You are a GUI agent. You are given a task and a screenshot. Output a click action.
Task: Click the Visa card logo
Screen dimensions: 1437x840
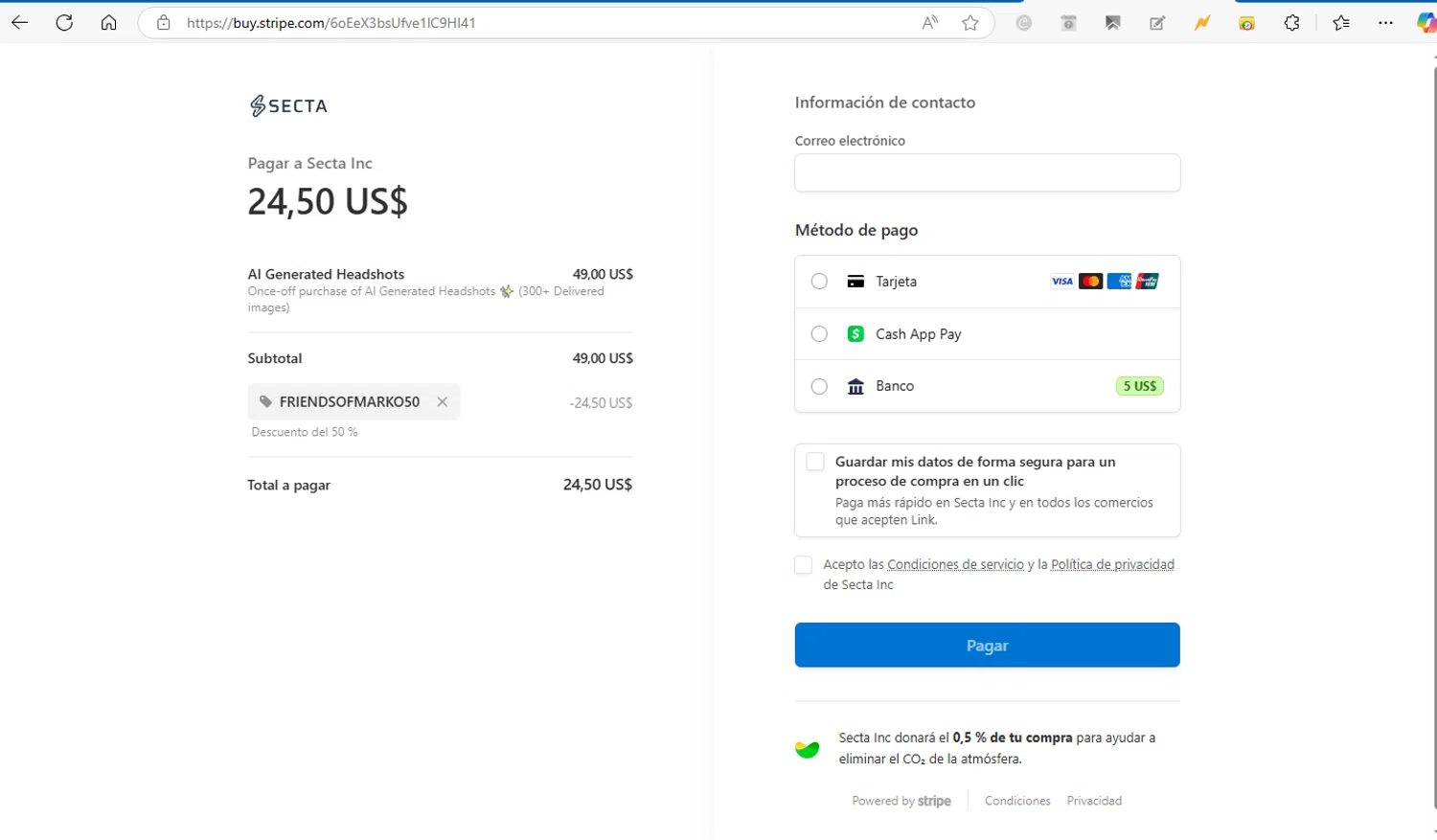click(x=1061, y=282)
